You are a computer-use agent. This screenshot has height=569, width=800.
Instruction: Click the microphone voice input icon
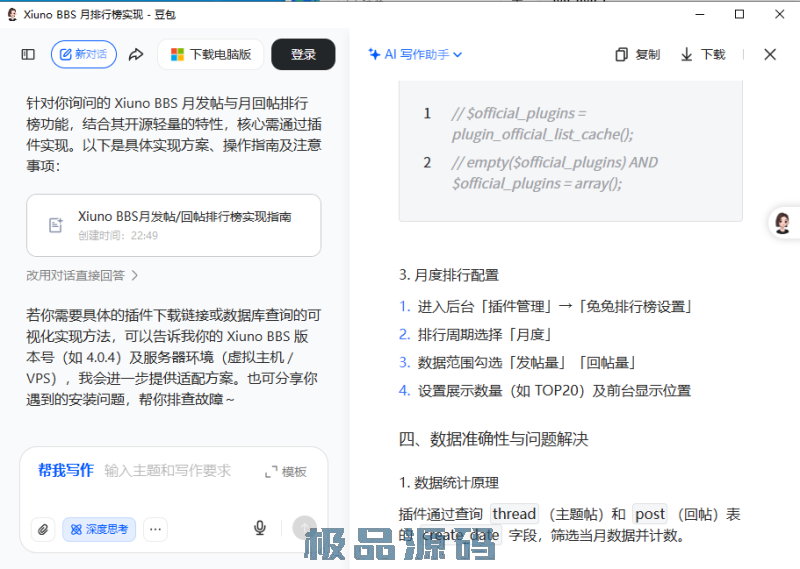pos(260,528)
